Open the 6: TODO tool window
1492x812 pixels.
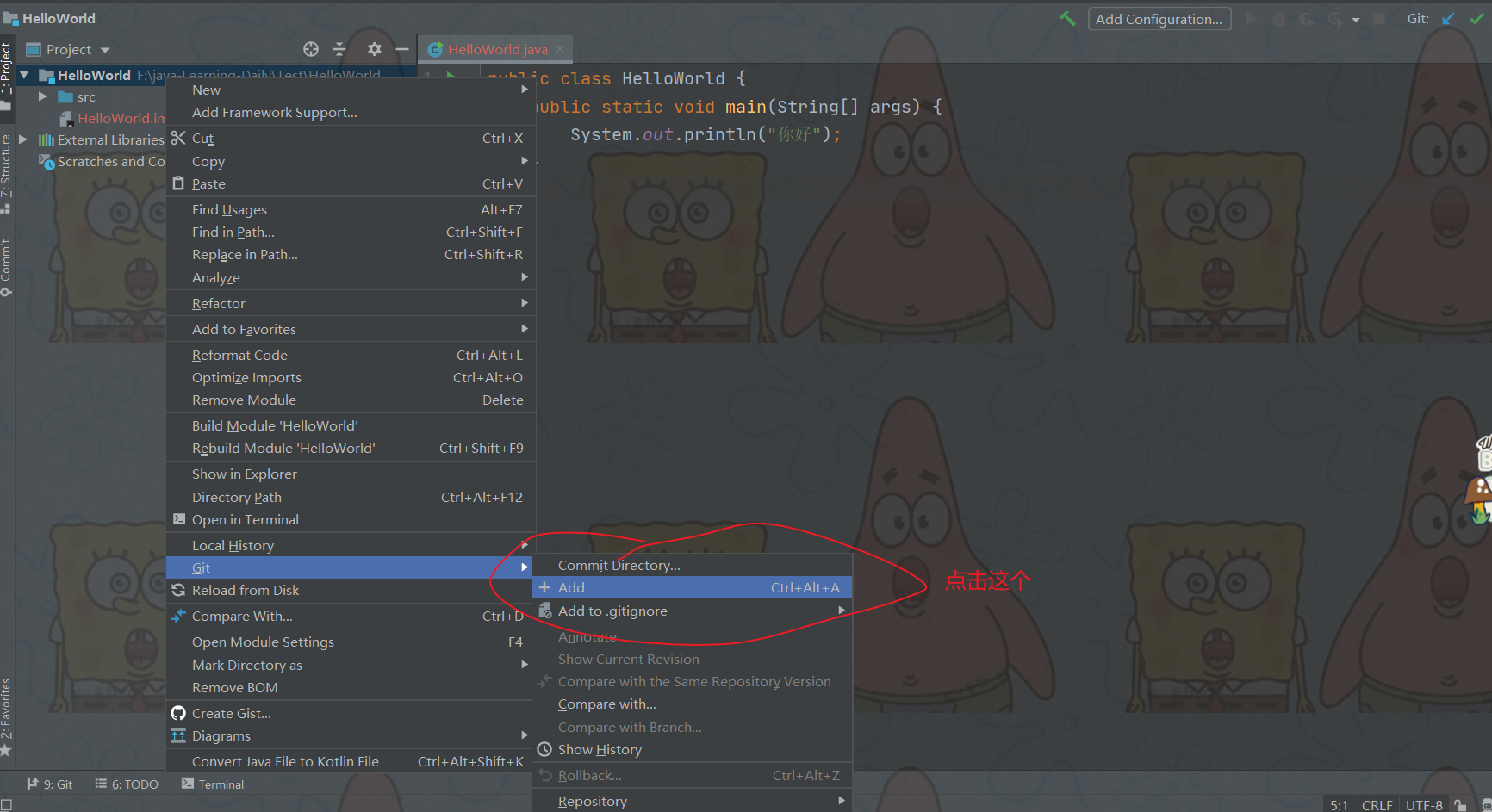coord(127,784)
